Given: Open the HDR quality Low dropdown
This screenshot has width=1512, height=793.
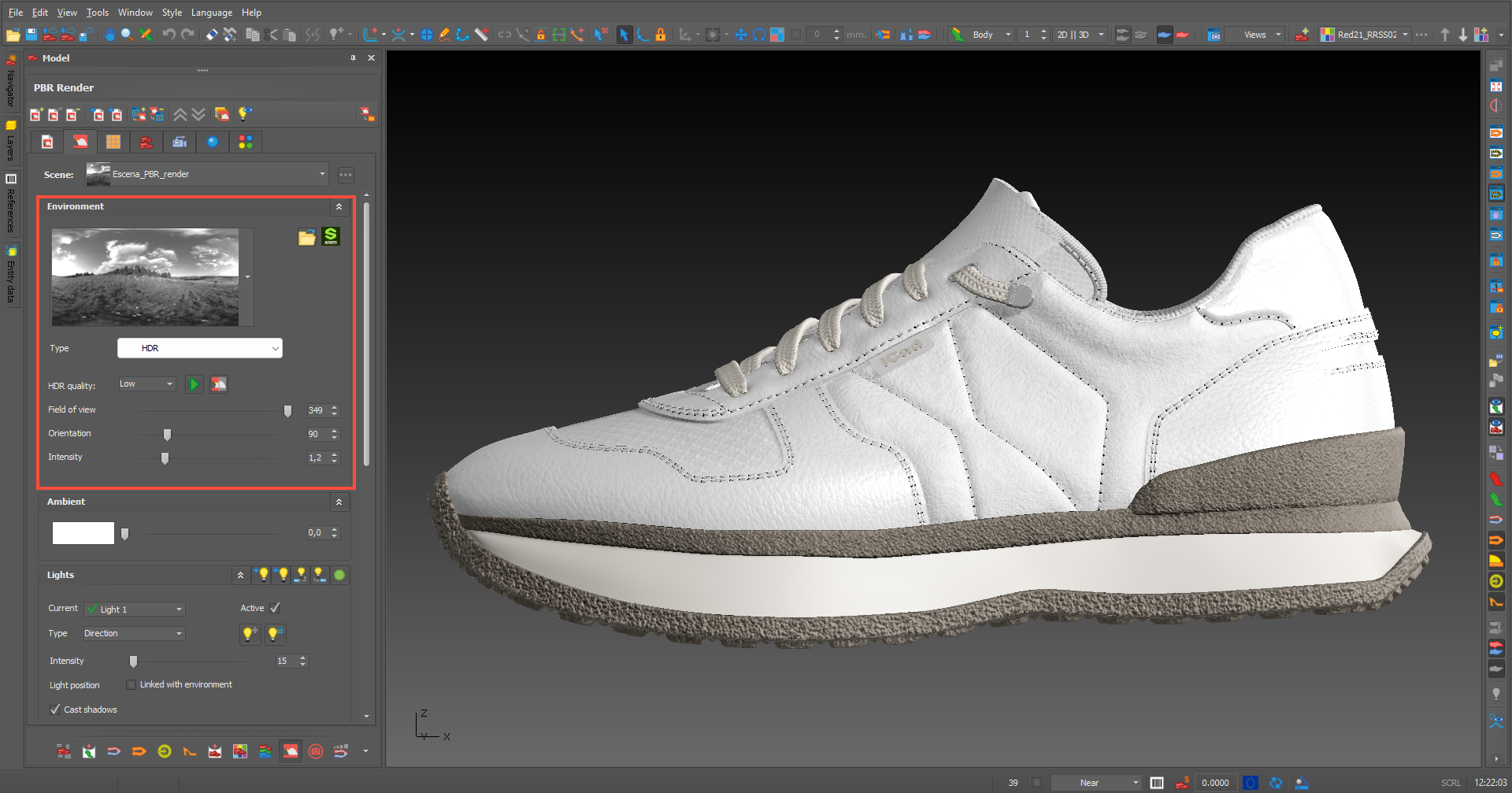Looking at the screenshot, I should pos(146,384).
